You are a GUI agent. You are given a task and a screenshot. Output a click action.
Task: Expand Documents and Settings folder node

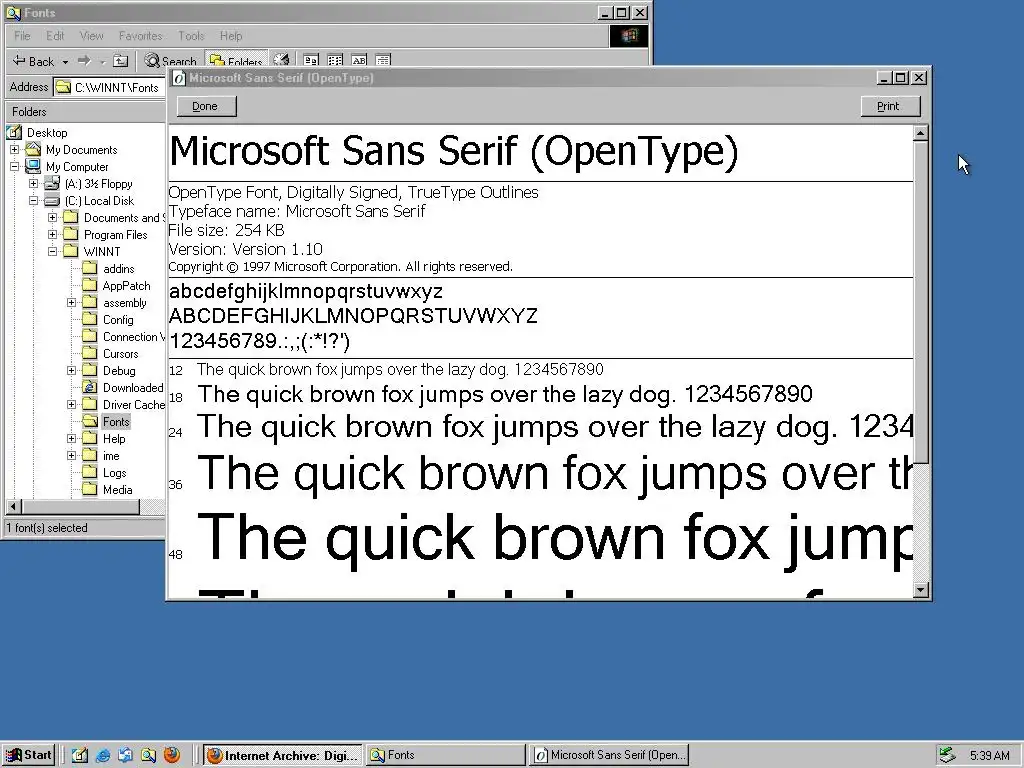(52, 217)
